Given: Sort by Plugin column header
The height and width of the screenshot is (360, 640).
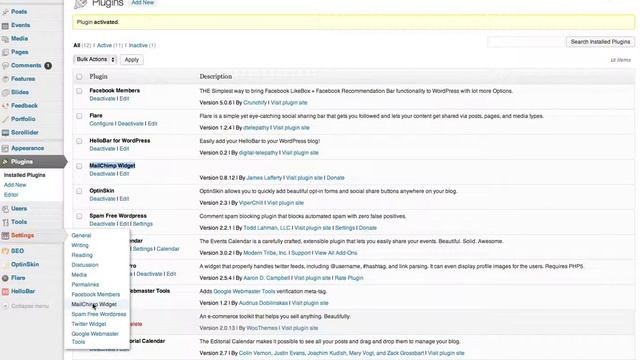Looking at the screenshot, I should (98, 76).
